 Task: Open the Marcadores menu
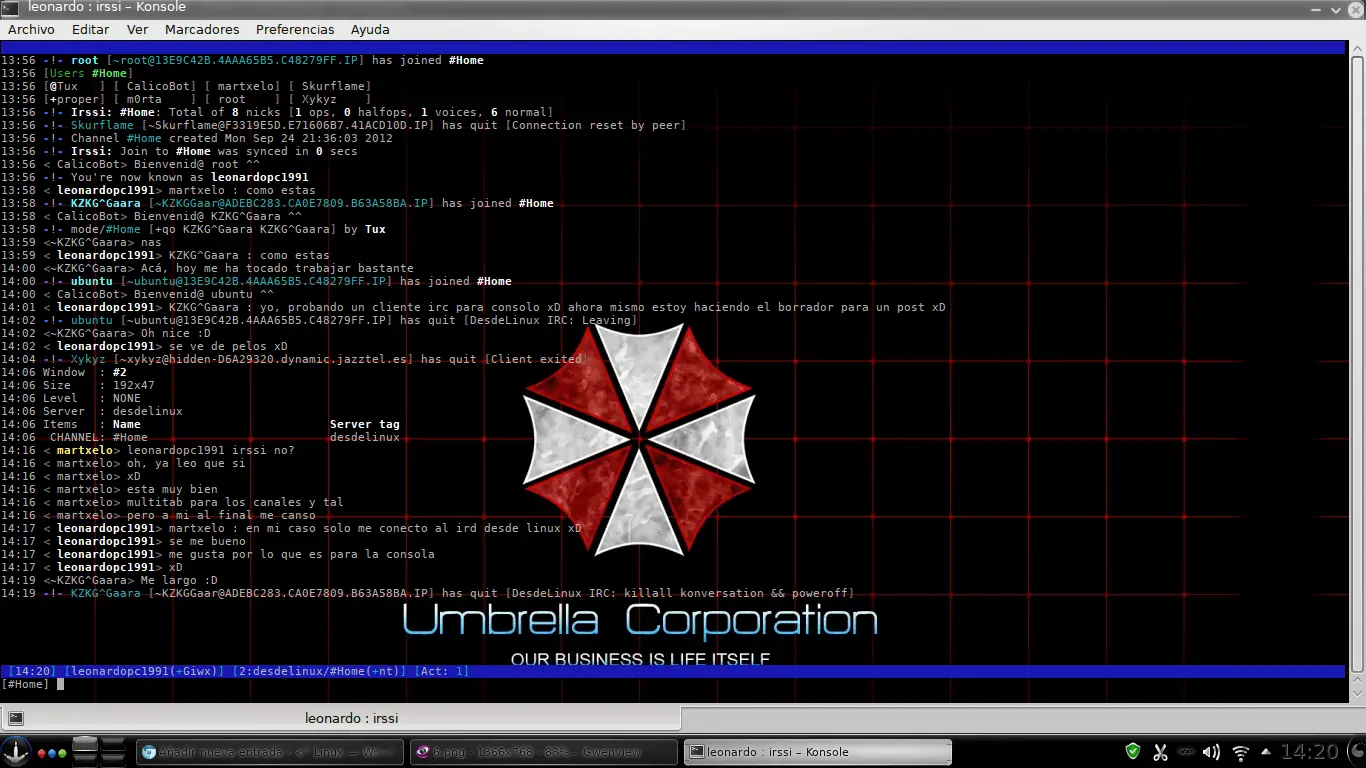tap(202, 30)
